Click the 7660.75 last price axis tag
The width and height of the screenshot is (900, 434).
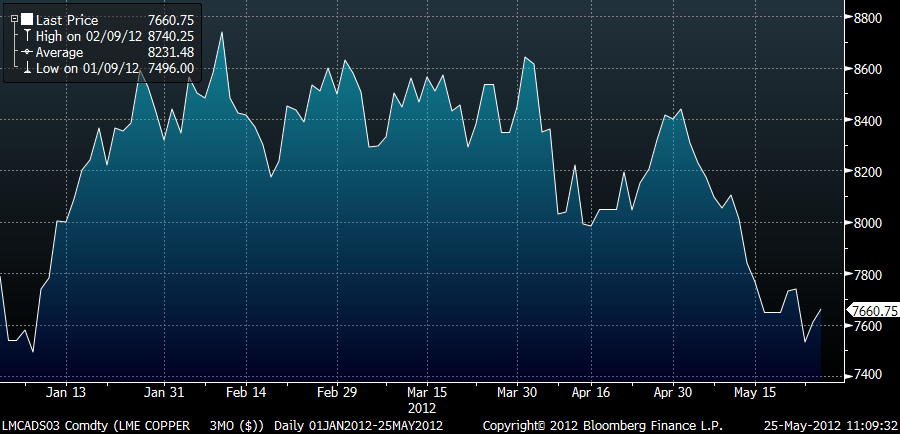(x=870, y=312)
